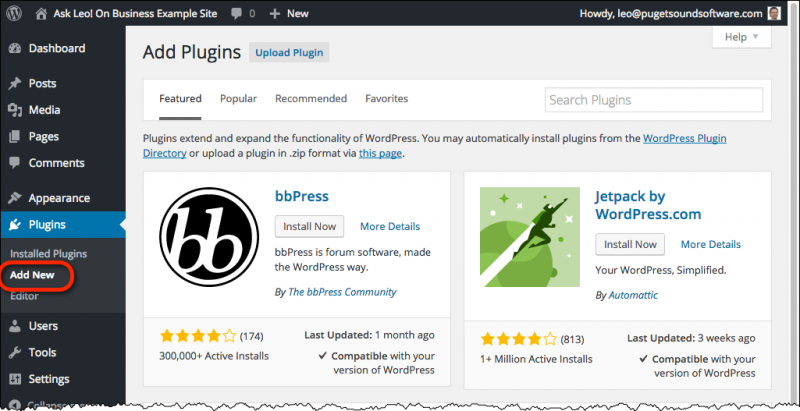Open the comments bubble icon in admin bar
The height and width of the screenshot is (411, 800).
(236, 14)
